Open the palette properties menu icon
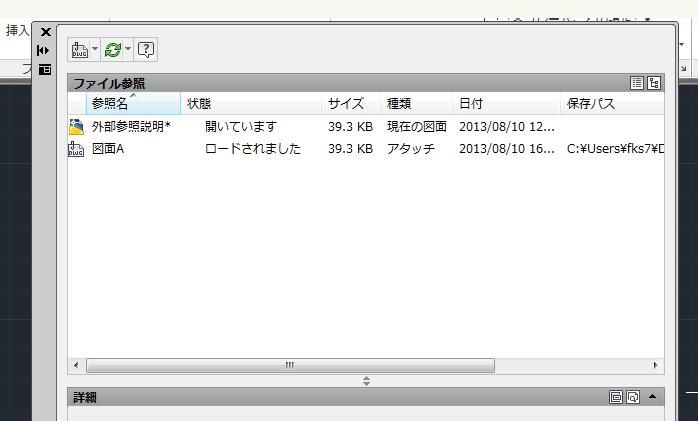 click(45, 69)
